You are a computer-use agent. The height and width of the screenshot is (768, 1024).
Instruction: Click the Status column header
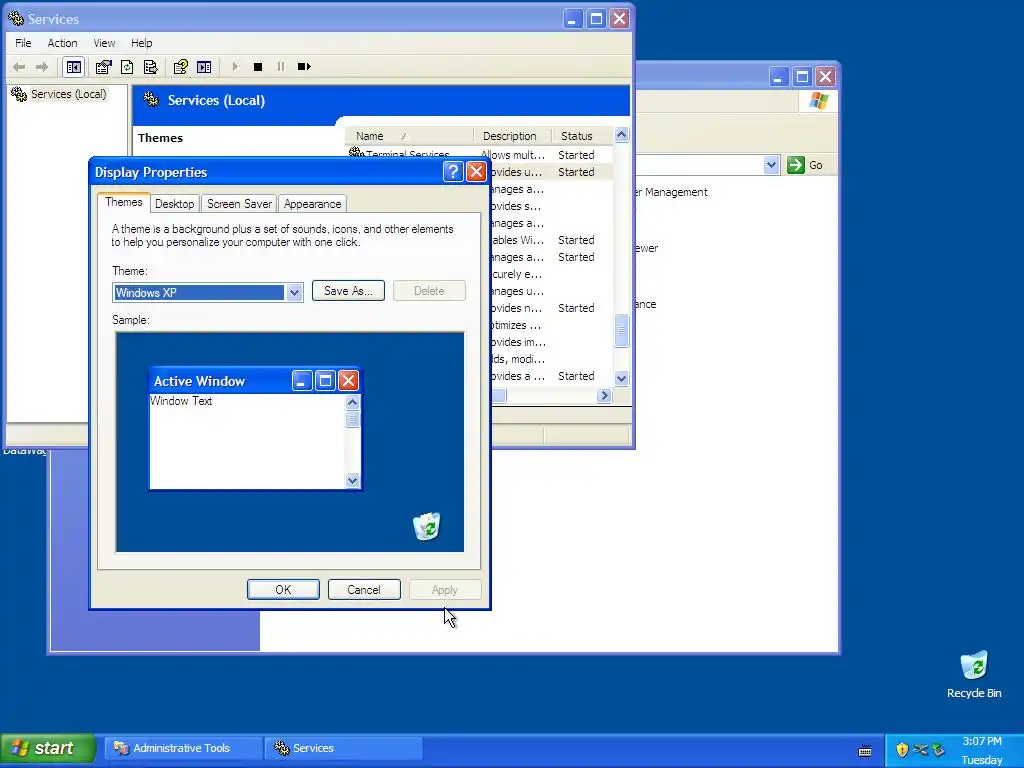pyautogui.click(x=581, y=136)
